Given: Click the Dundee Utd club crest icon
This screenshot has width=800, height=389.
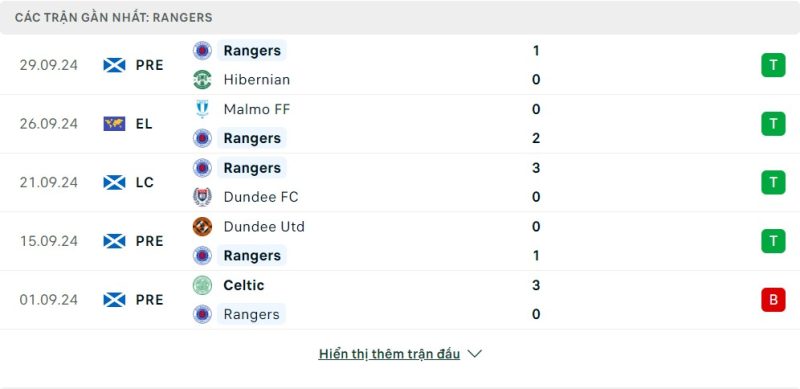Looking at the screenshot, I should [203, 227].
